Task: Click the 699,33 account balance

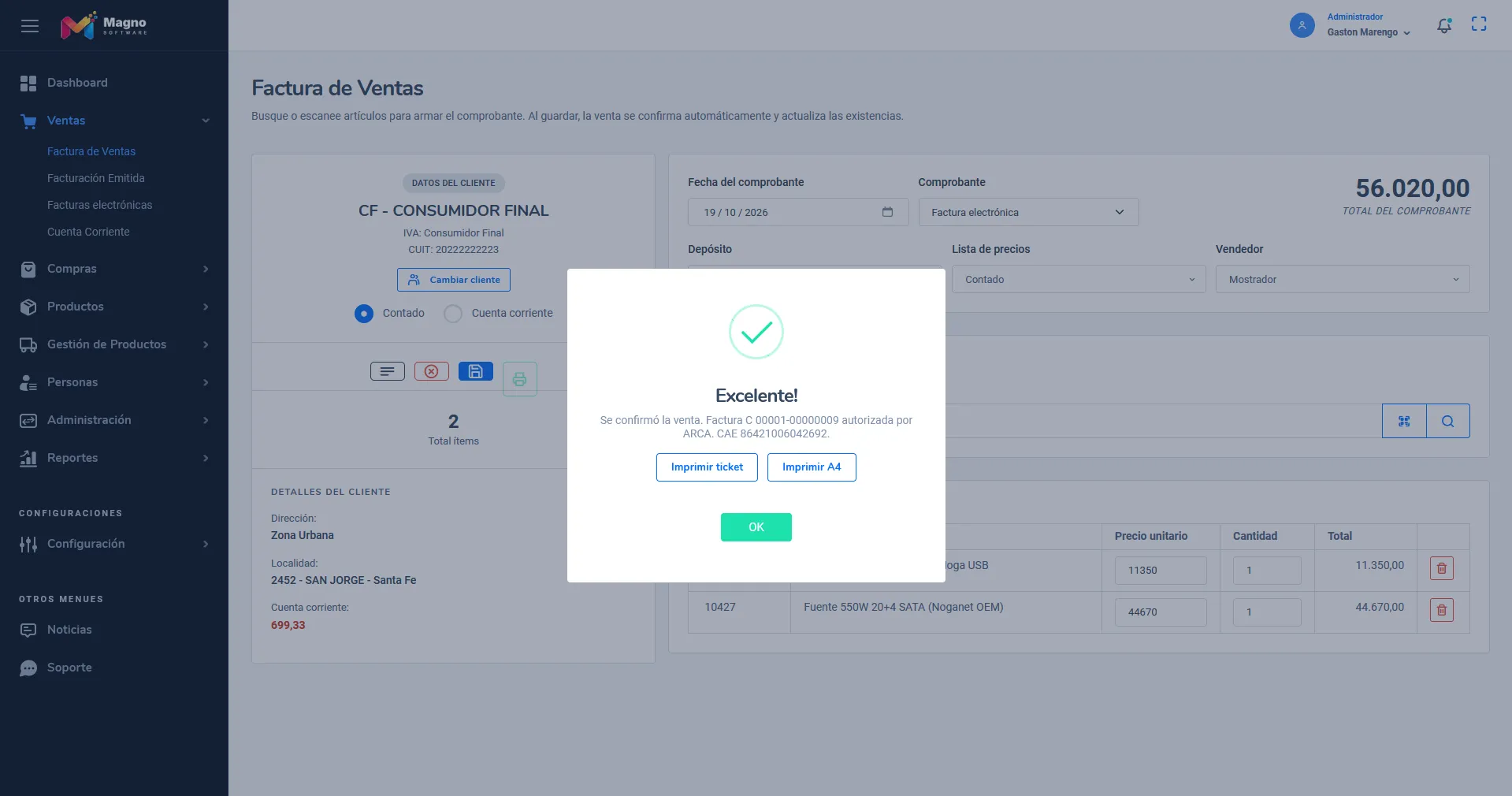Action: tap(288, 625)
